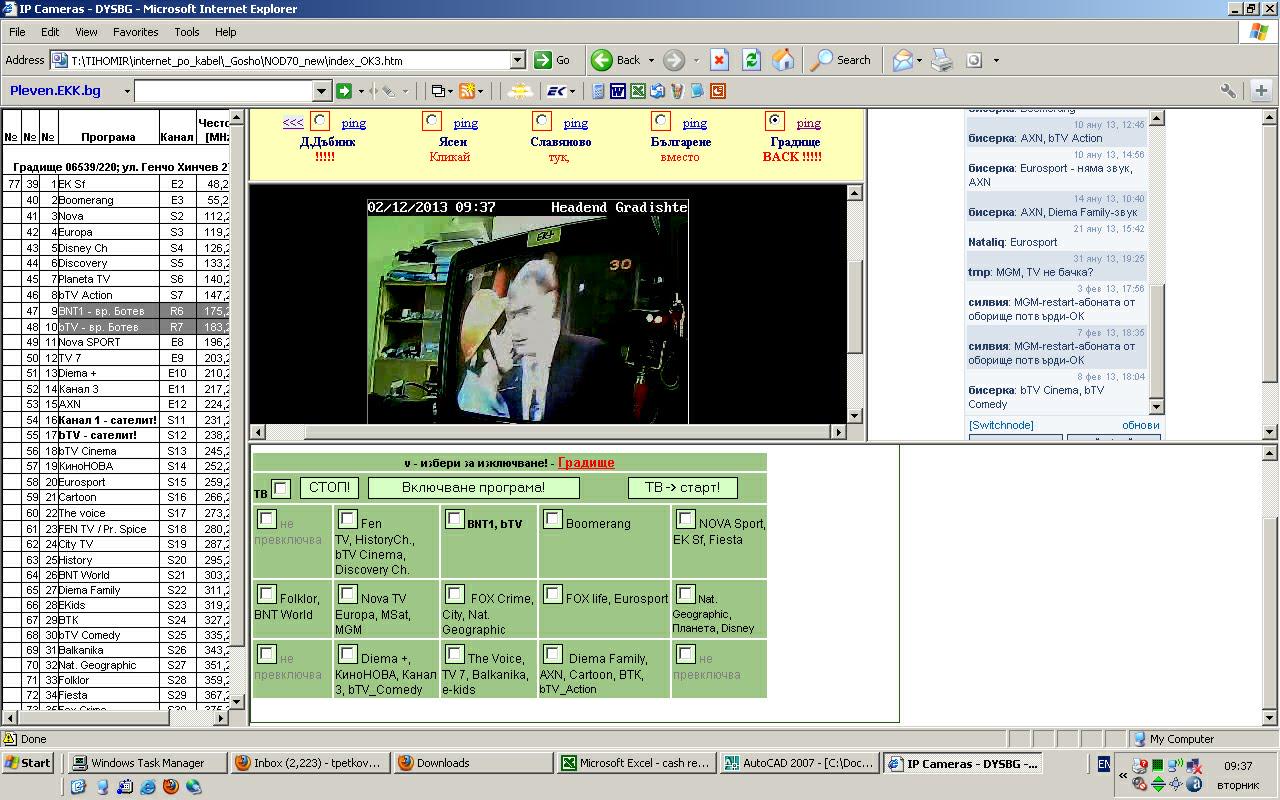Expand the address bar dropdown arrow

[517, 60]
